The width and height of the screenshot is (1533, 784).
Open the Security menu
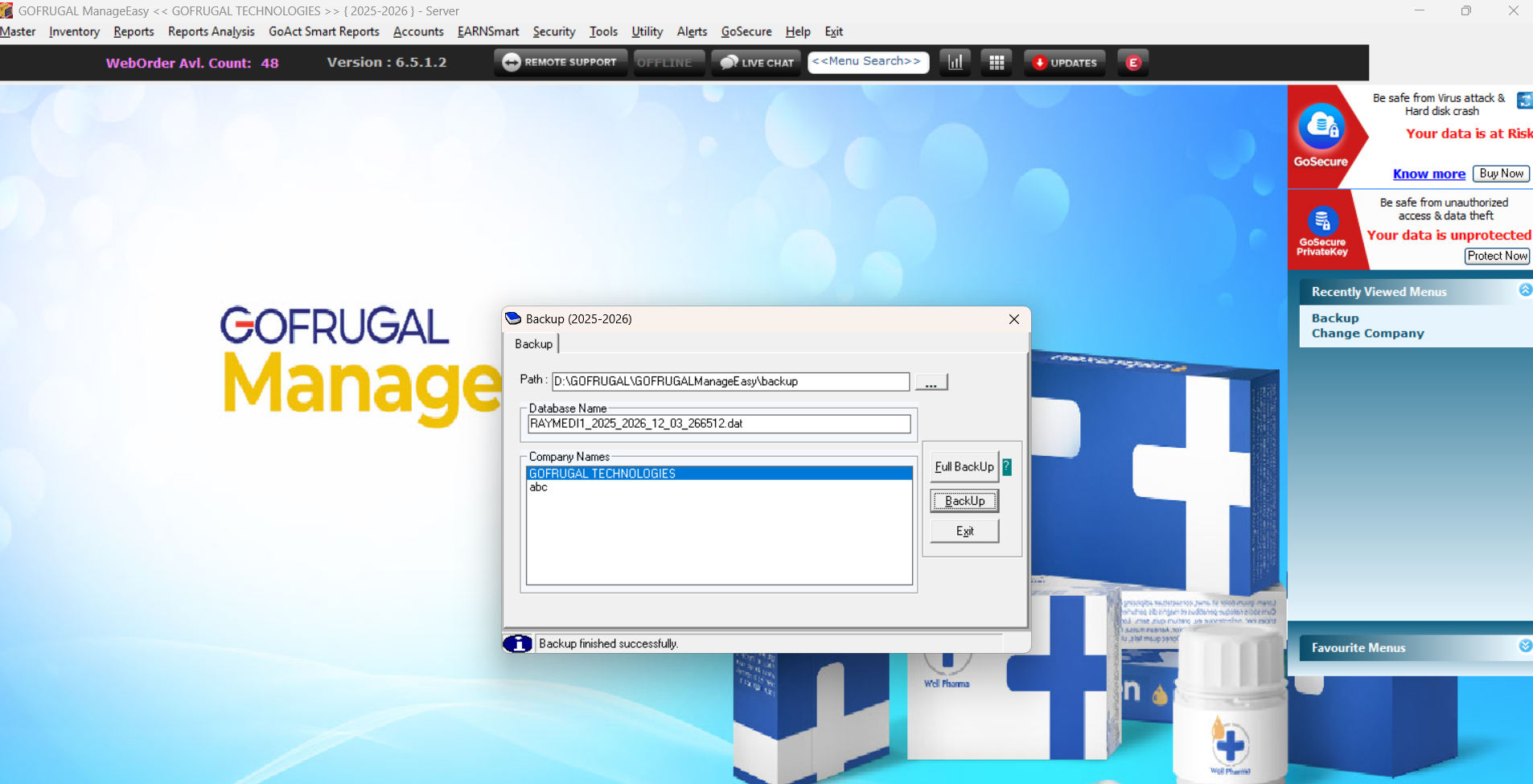click(554, 31)
